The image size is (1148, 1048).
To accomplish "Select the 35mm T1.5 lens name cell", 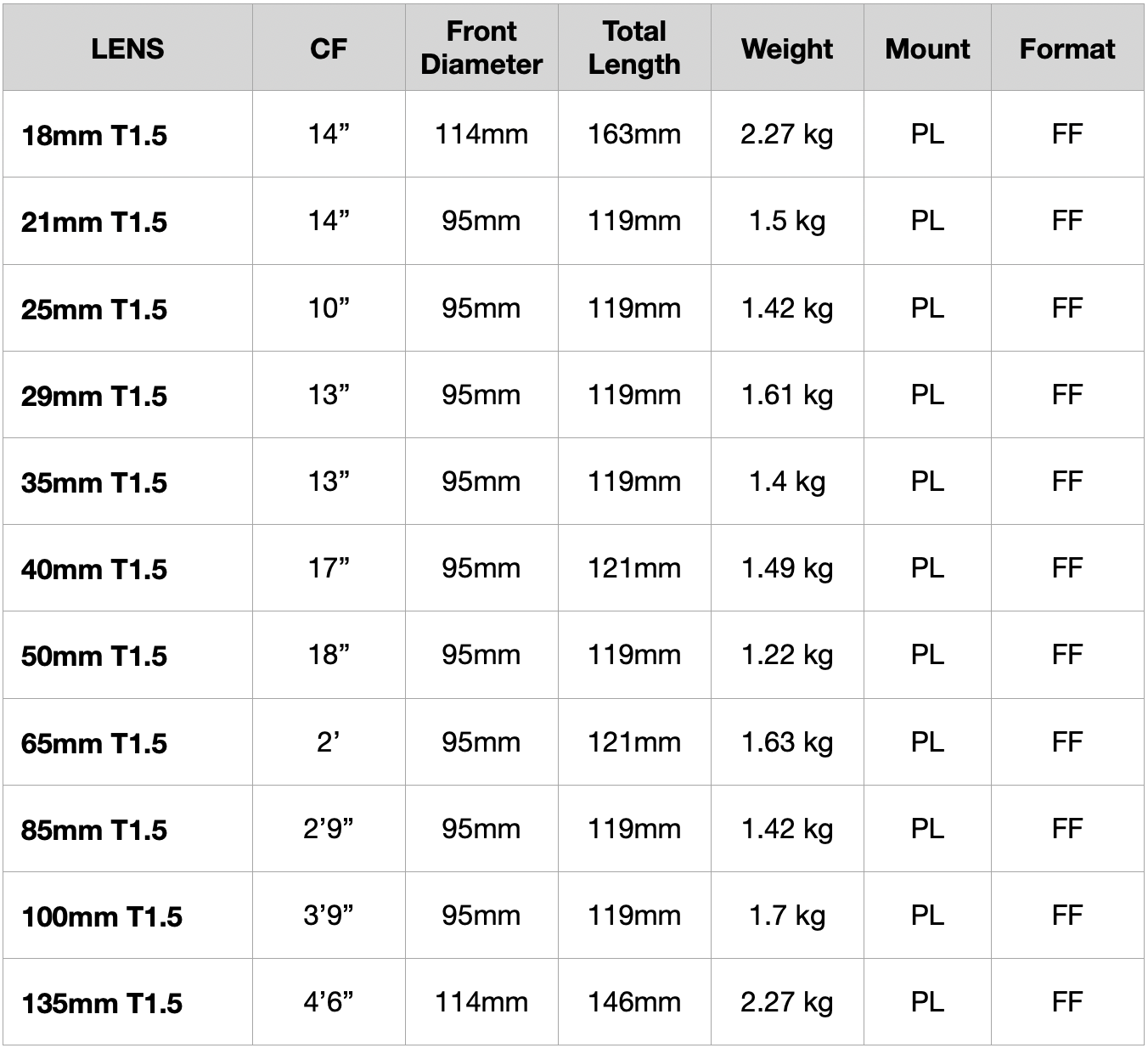I will coord(94,482).
